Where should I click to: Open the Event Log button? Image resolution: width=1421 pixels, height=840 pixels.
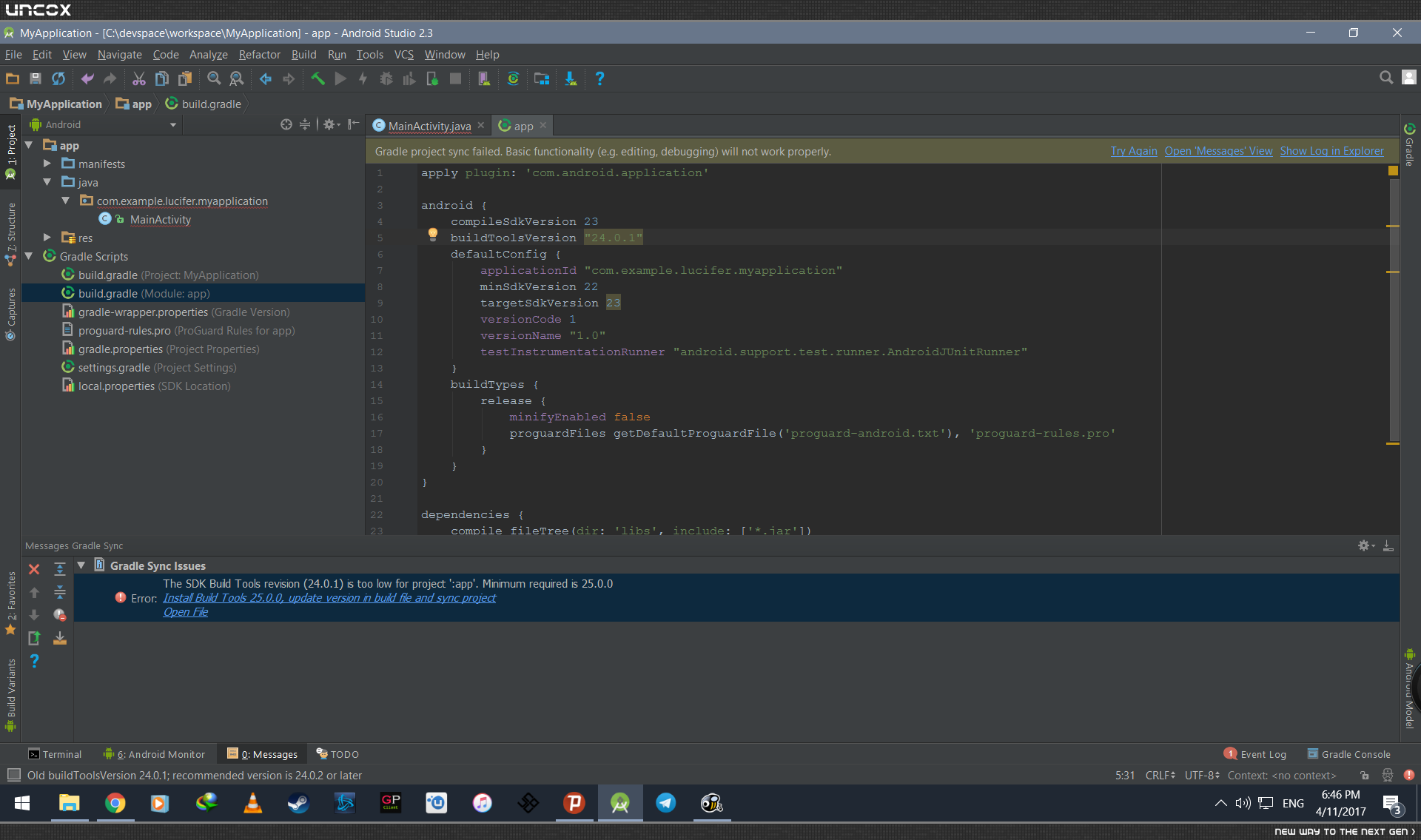tap(1256, 754)
